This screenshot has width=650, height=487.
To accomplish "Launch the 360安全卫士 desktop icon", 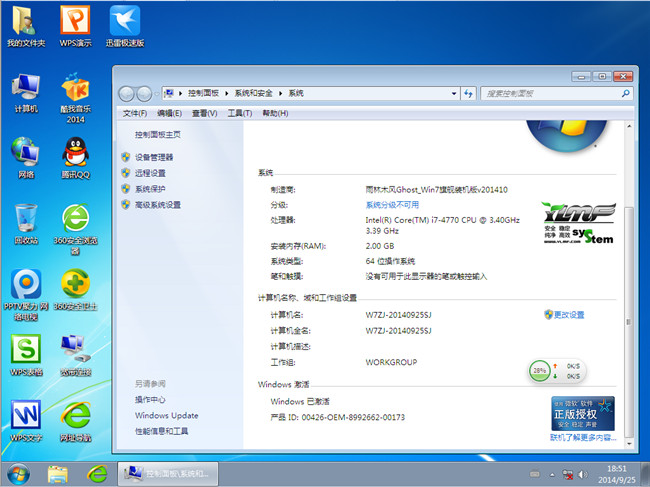I will point(75,290).
